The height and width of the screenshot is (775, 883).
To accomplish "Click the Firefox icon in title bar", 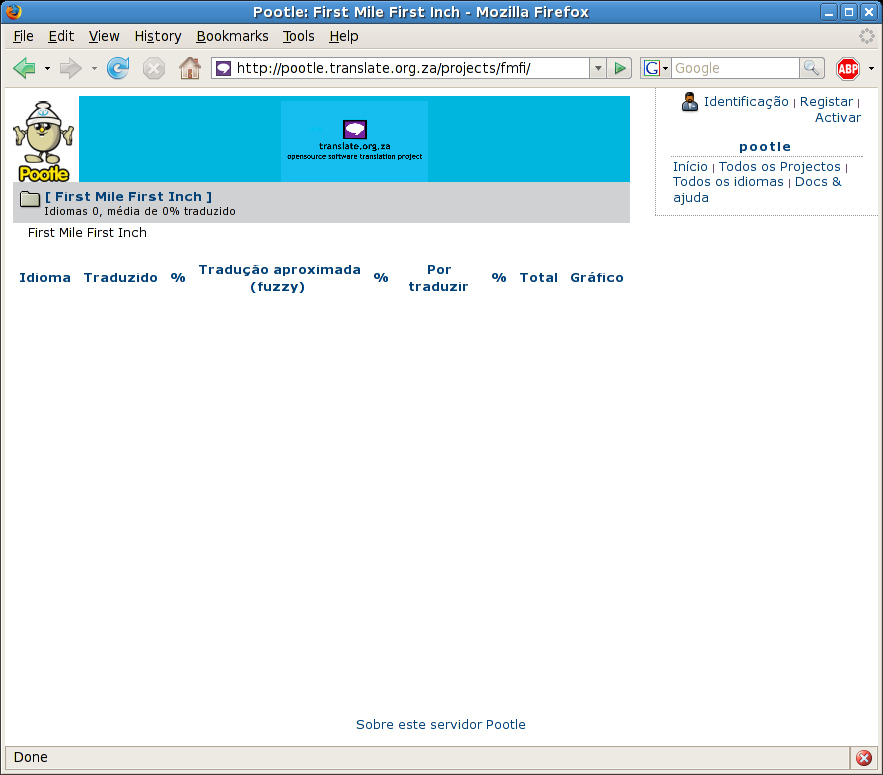I will [14, 11].
